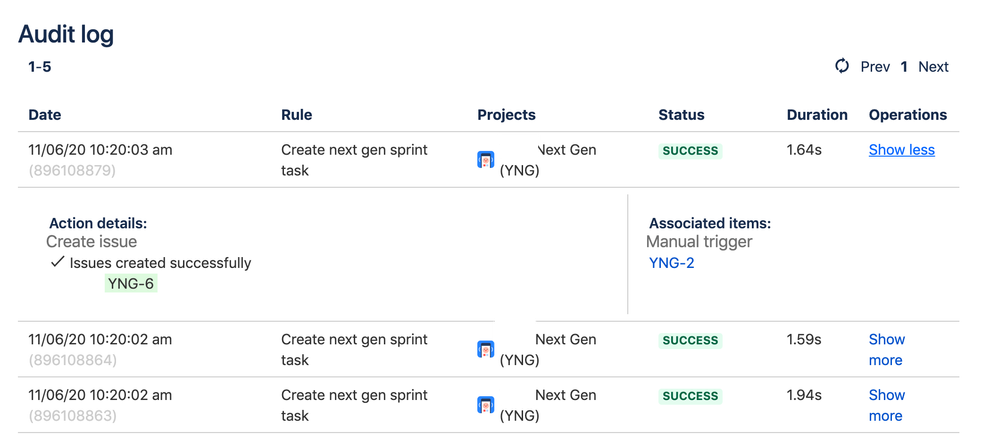Click the SUCCESS status badge in the third row
The width and height of the screenshot is (999, 434).
click(x=690, y=396)
